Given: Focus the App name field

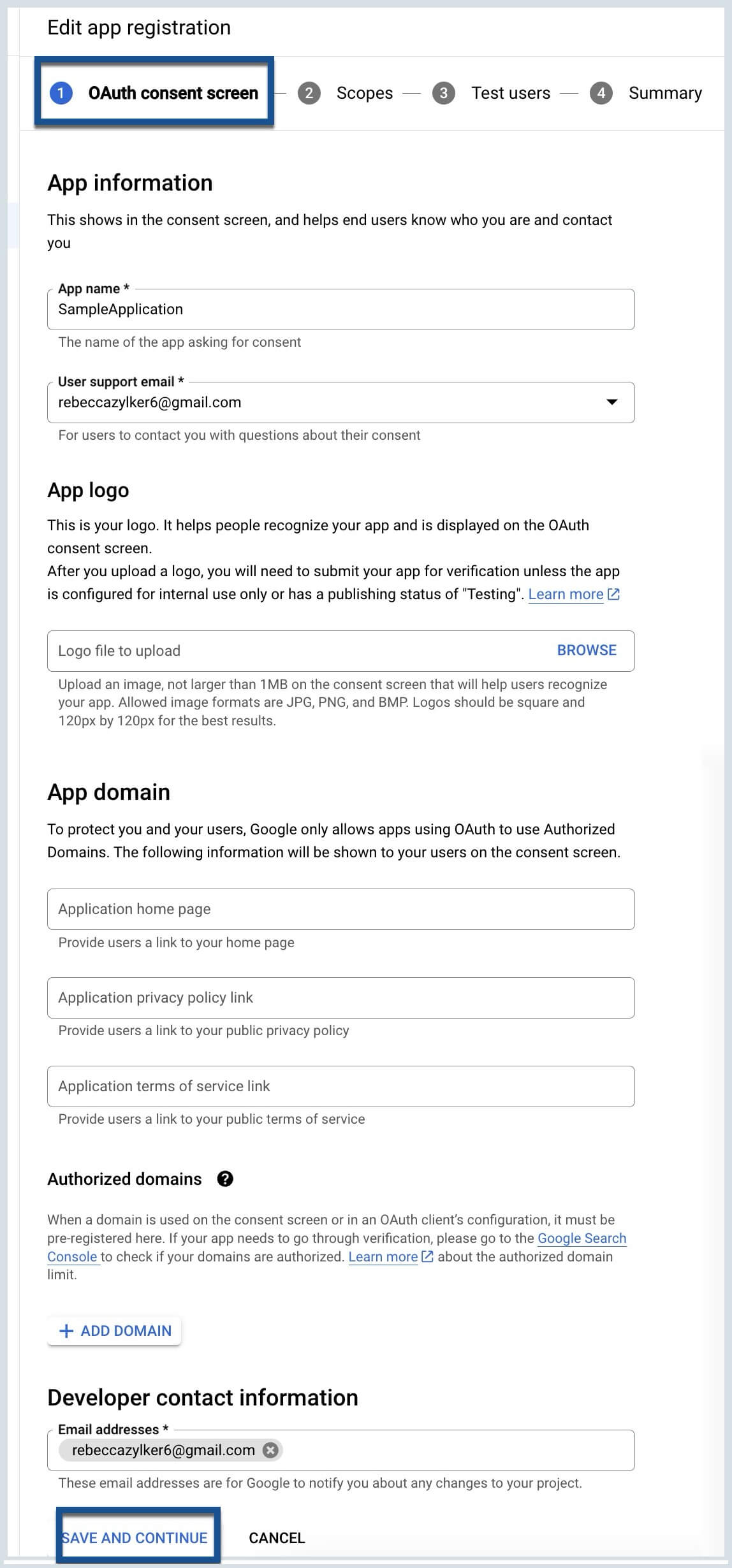Looking at the screenshot, I should click(x=341, y=309).
